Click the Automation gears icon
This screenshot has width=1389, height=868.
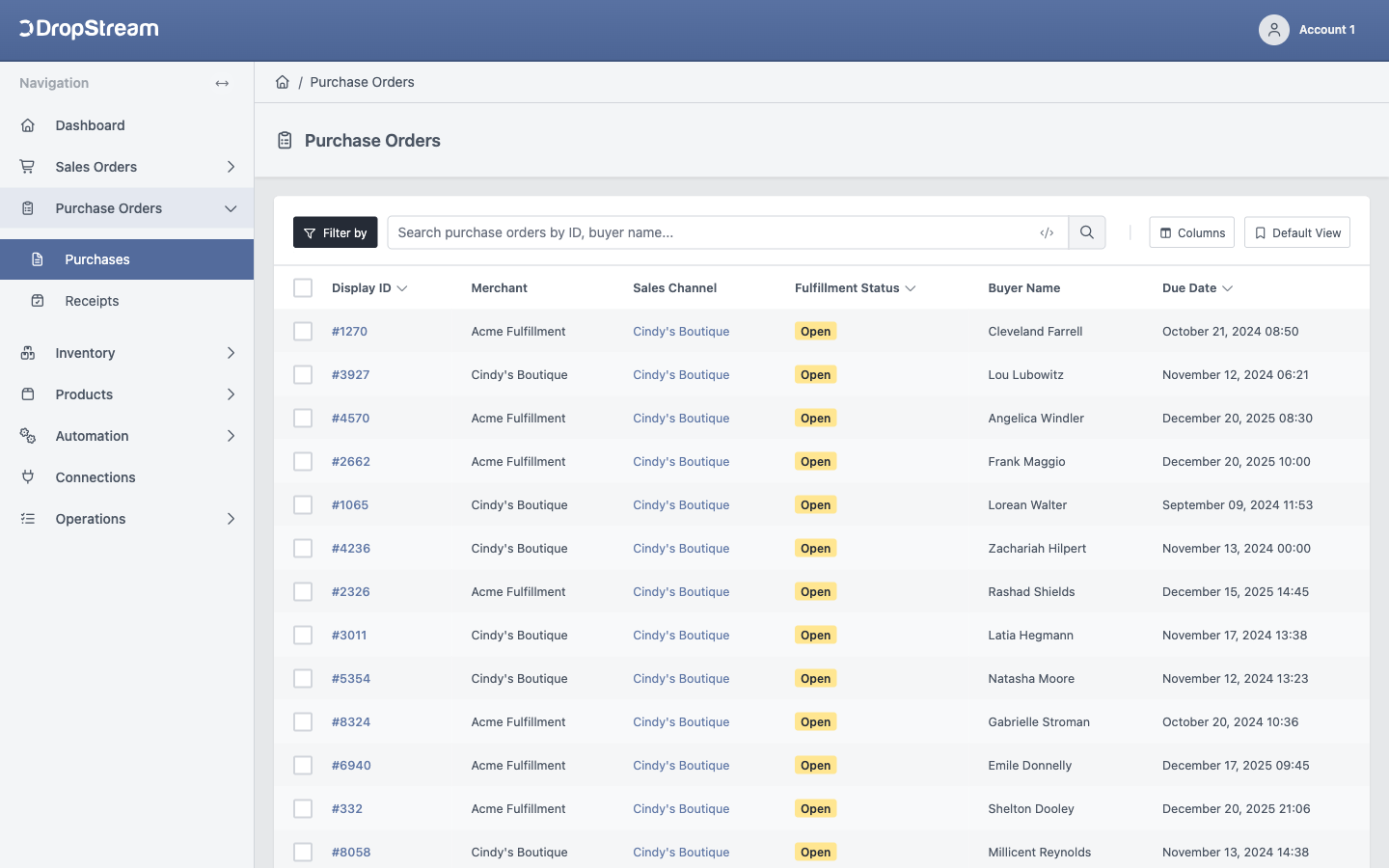coord(28,436)
